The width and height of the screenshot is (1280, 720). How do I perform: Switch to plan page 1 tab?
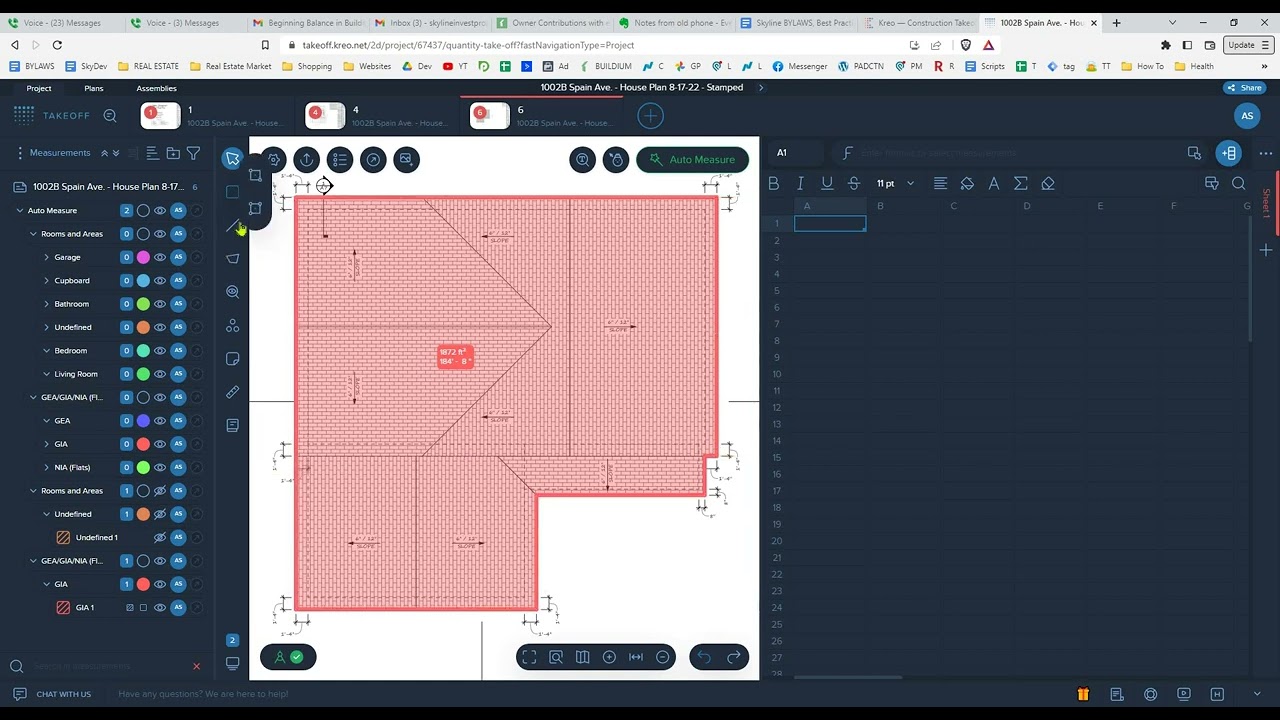click(x=214, y=116)
